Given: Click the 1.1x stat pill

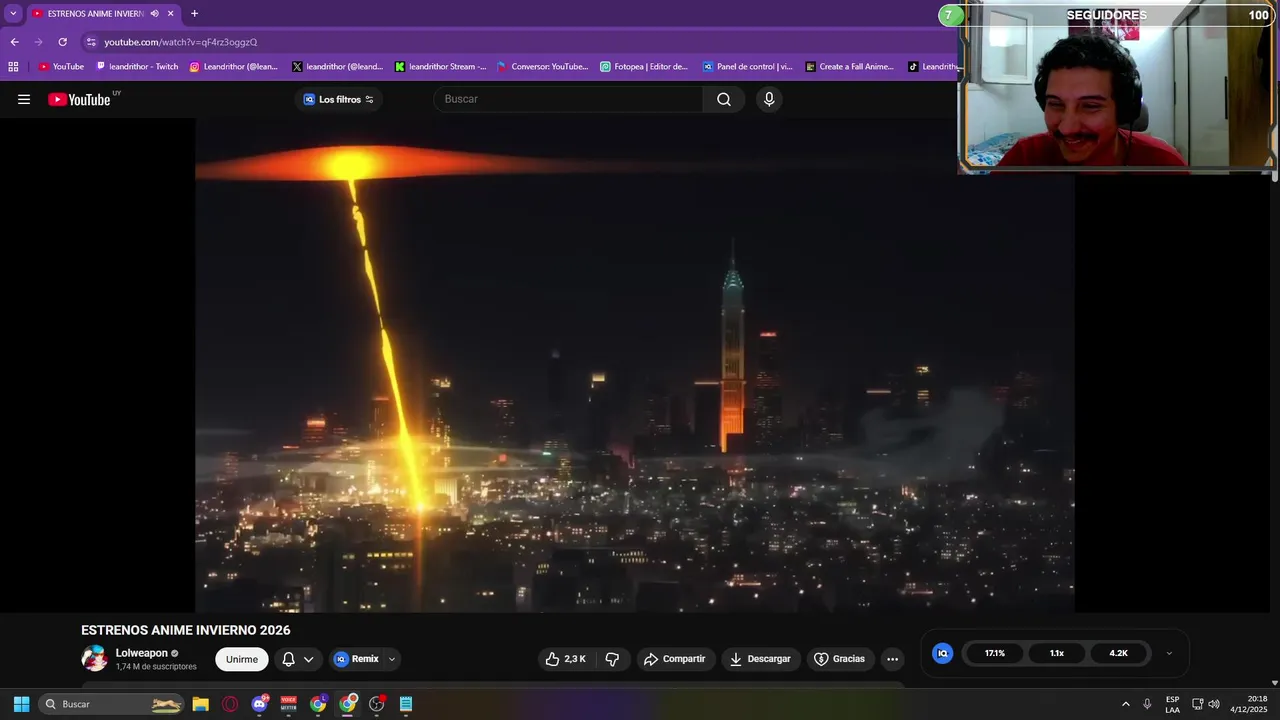Looking at the screenshot, I should (1057, 653).
